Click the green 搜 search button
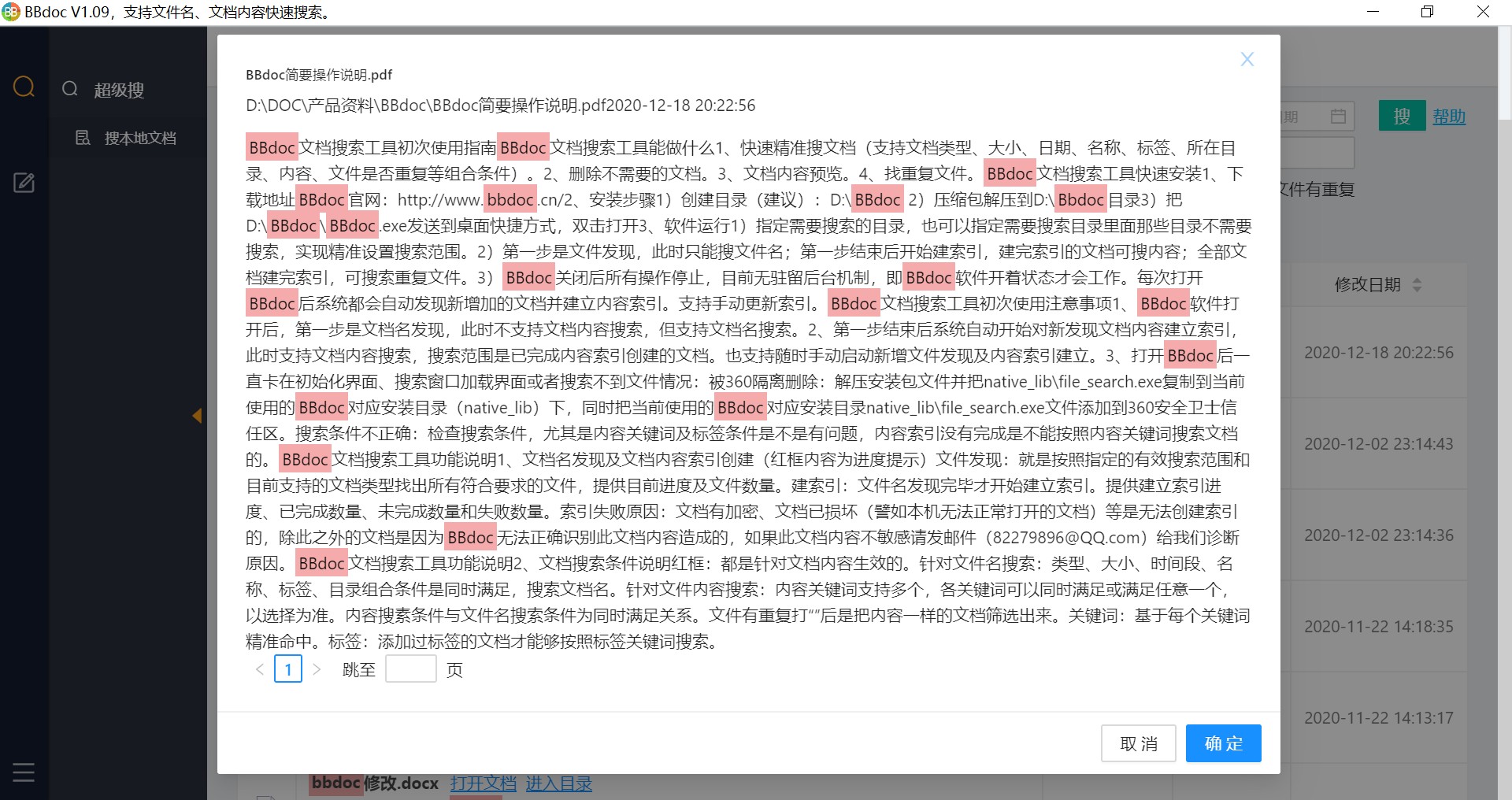This screenshot has width=1512, height=800. (1403, 116)
